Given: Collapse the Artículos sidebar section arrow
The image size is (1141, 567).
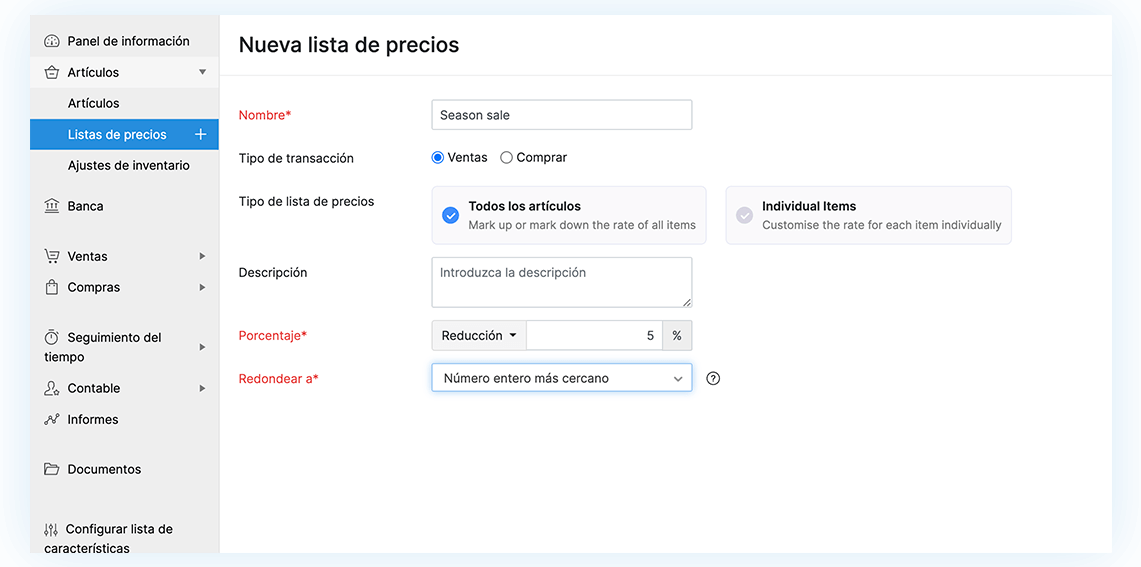Looking at the screenshot, I should (202, 72).
